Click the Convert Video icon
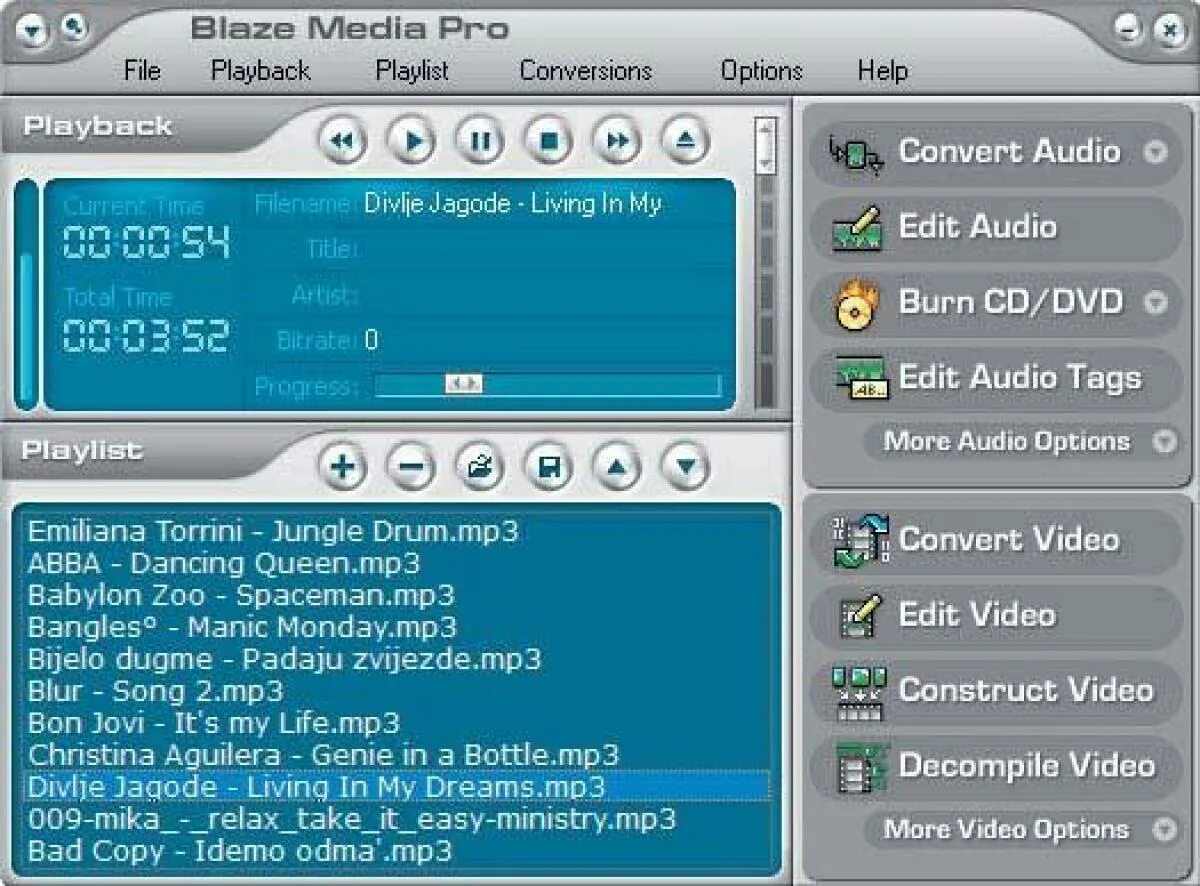This screenshot has height=886, width=1200. click(860, 541)
